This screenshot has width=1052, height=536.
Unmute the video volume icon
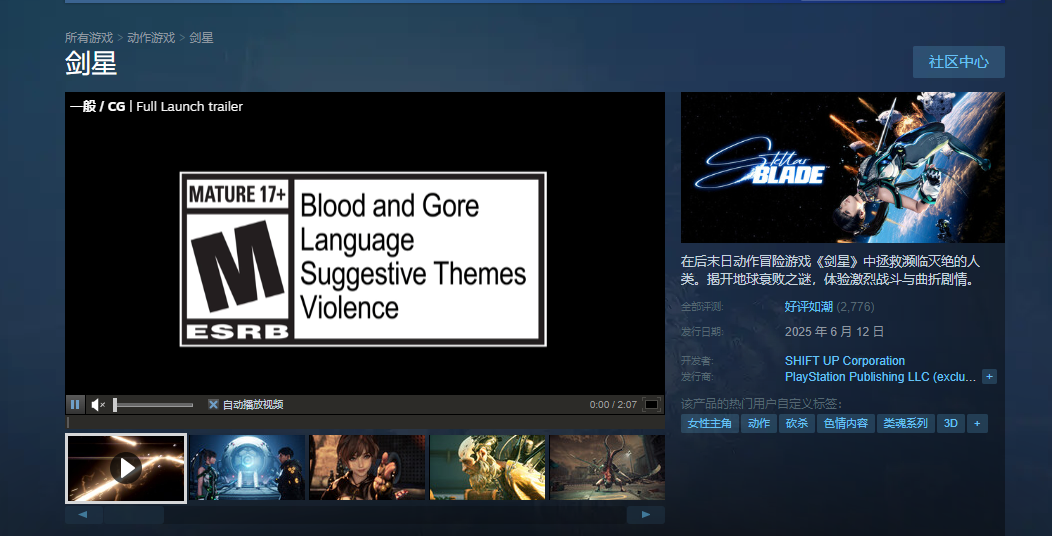click(x=98, y=405)
